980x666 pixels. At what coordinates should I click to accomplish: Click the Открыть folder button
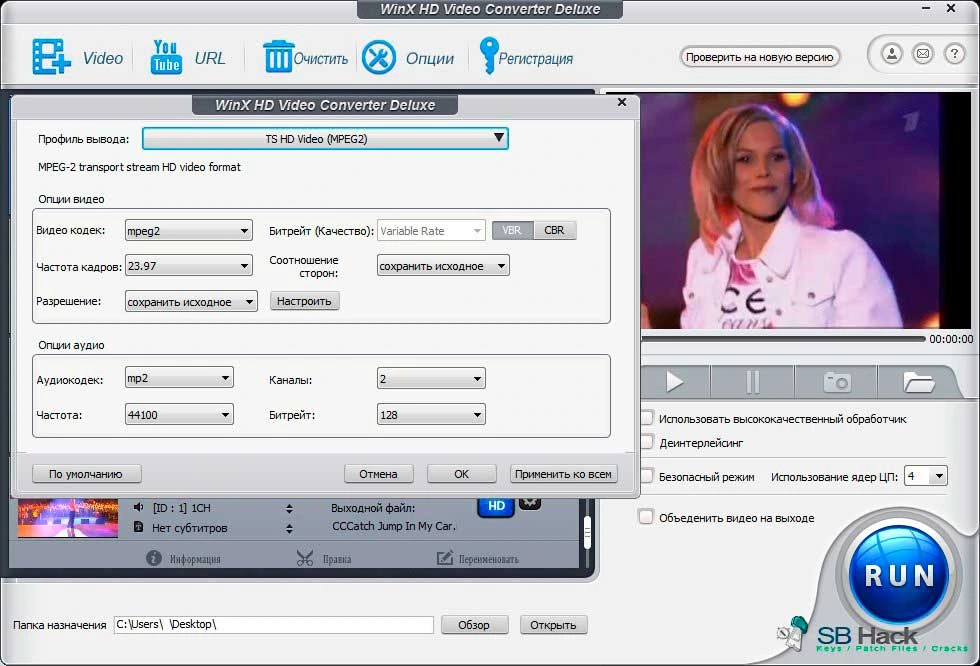pyautogui.click(x=553, y=625)
